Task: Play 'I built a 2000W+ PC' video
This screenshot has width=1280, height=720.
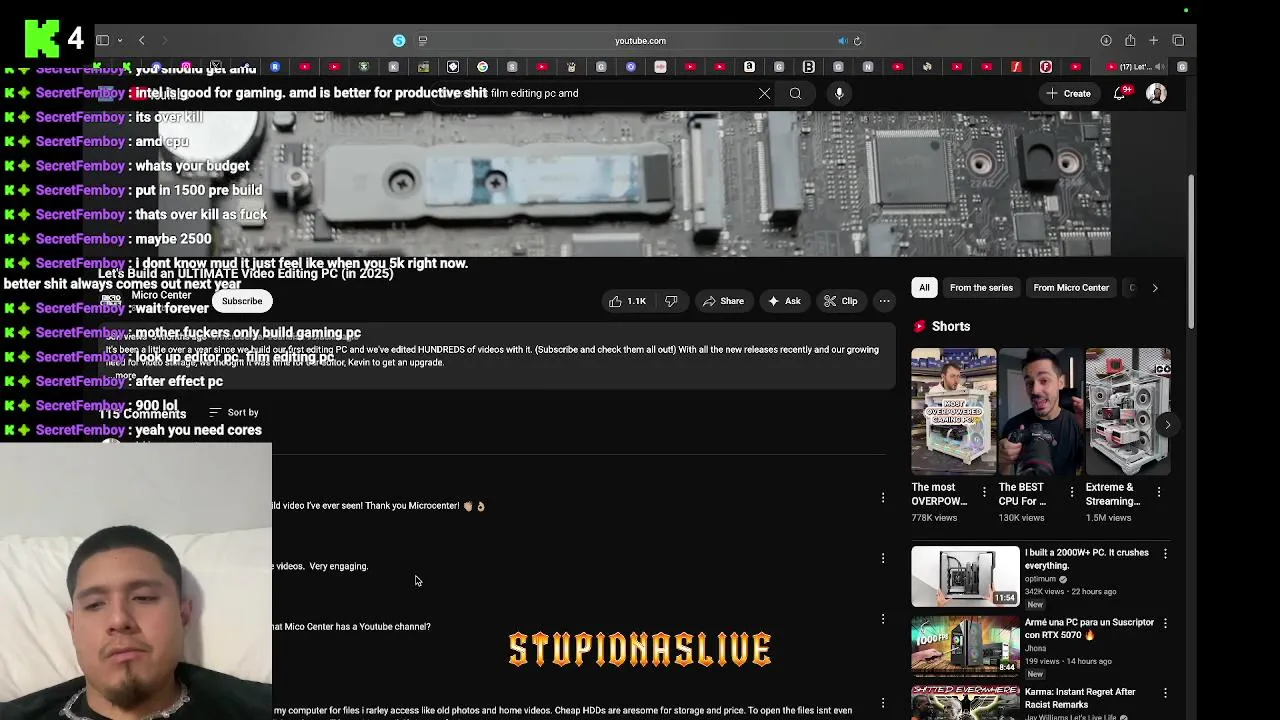Action: (965, 576)
